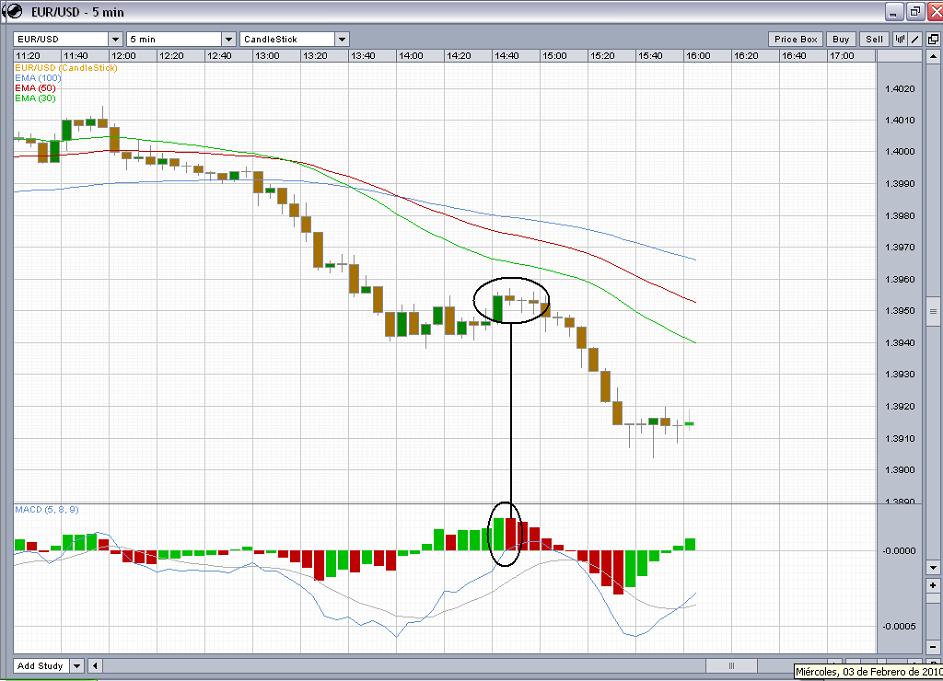Select the draw trend line tool
This screenshot has width=943, height=681.
[914, 39]
